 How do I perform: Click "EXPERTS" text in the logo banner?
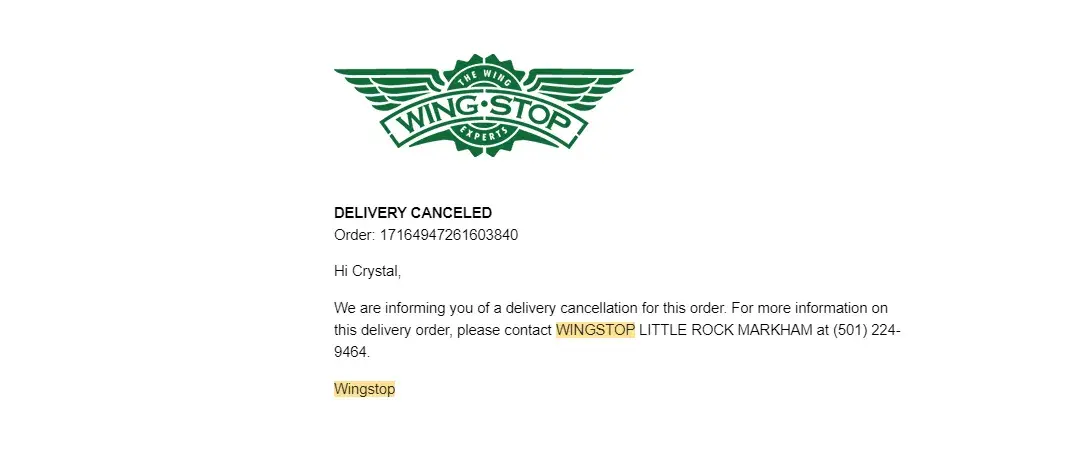(x=484, y=132)
